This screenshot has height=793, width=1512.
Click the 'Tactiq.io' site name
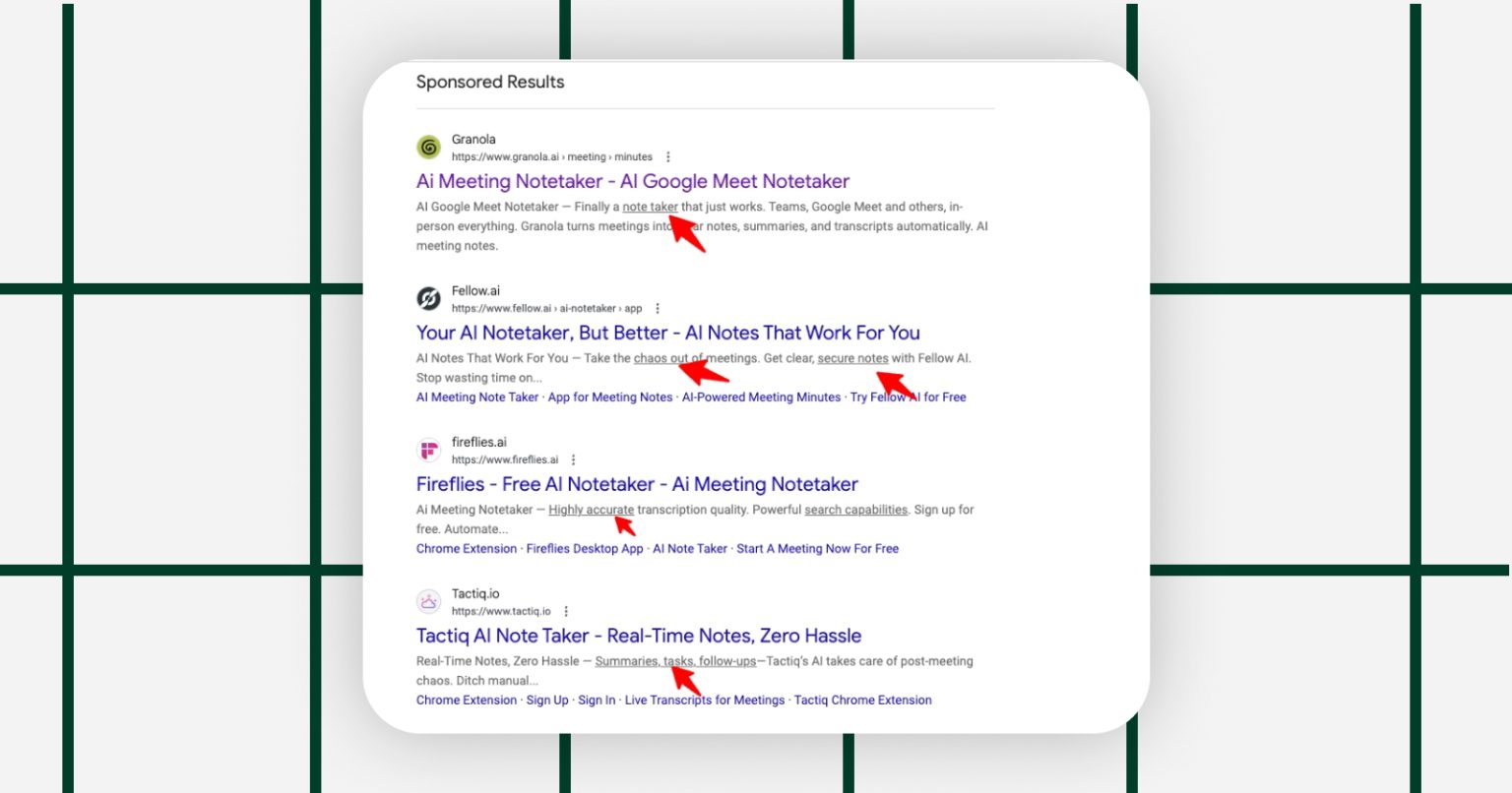(475, 594)
